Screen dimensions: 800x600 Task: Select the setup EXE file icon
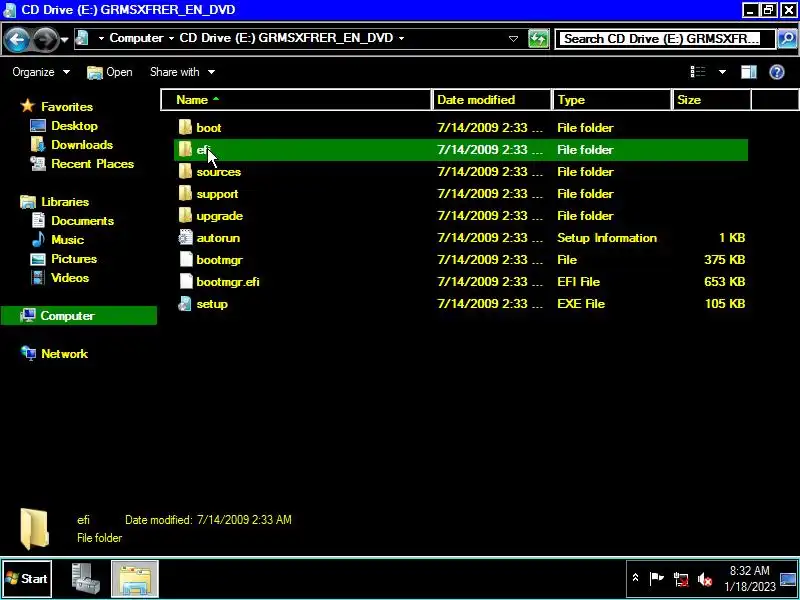coord(185,304)
